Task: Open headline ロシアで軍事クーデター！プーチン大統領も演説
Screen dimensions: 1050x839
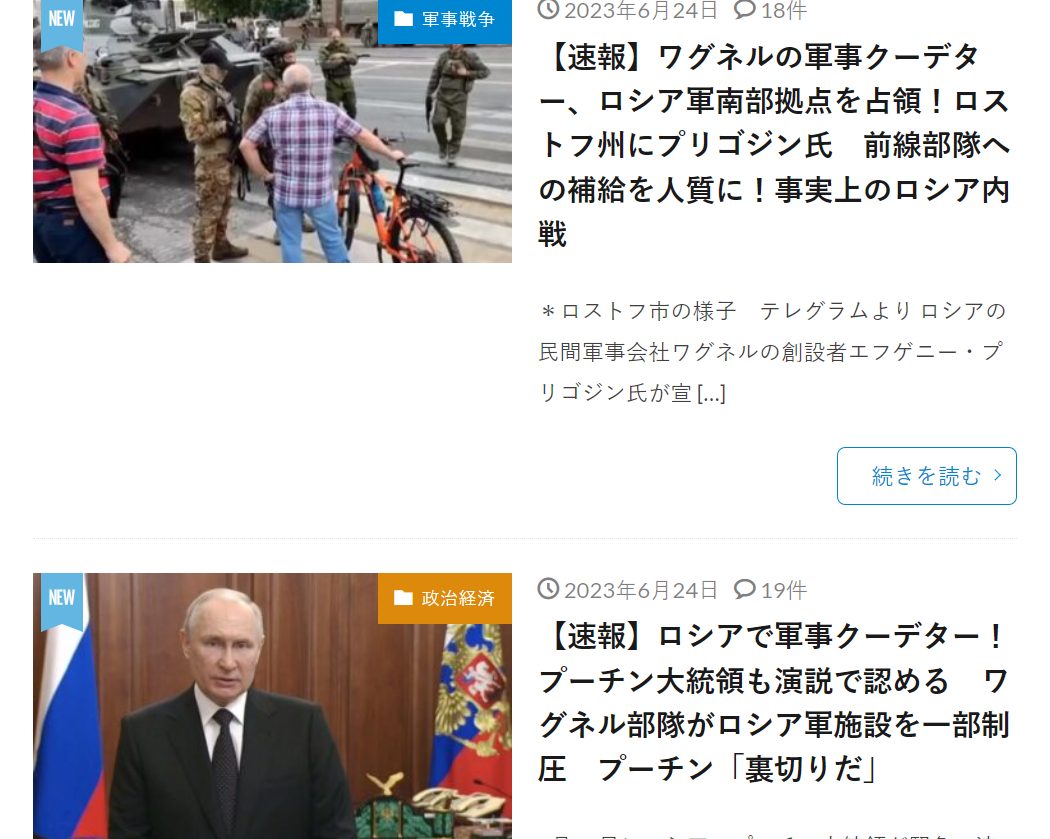Action: (774, 702)
